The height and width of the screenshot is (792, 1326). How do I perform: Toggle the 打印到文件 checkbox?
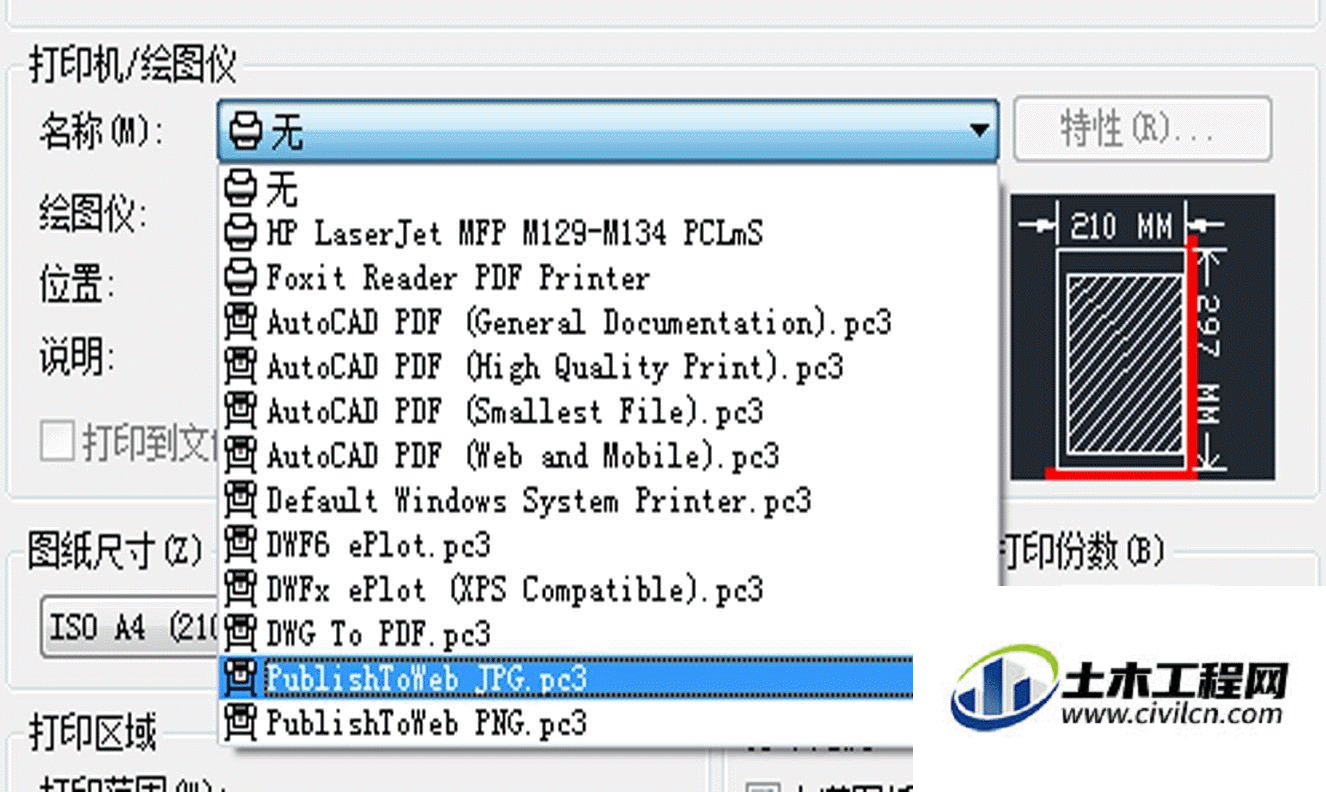pyautogui.click(x=57, y=440)
